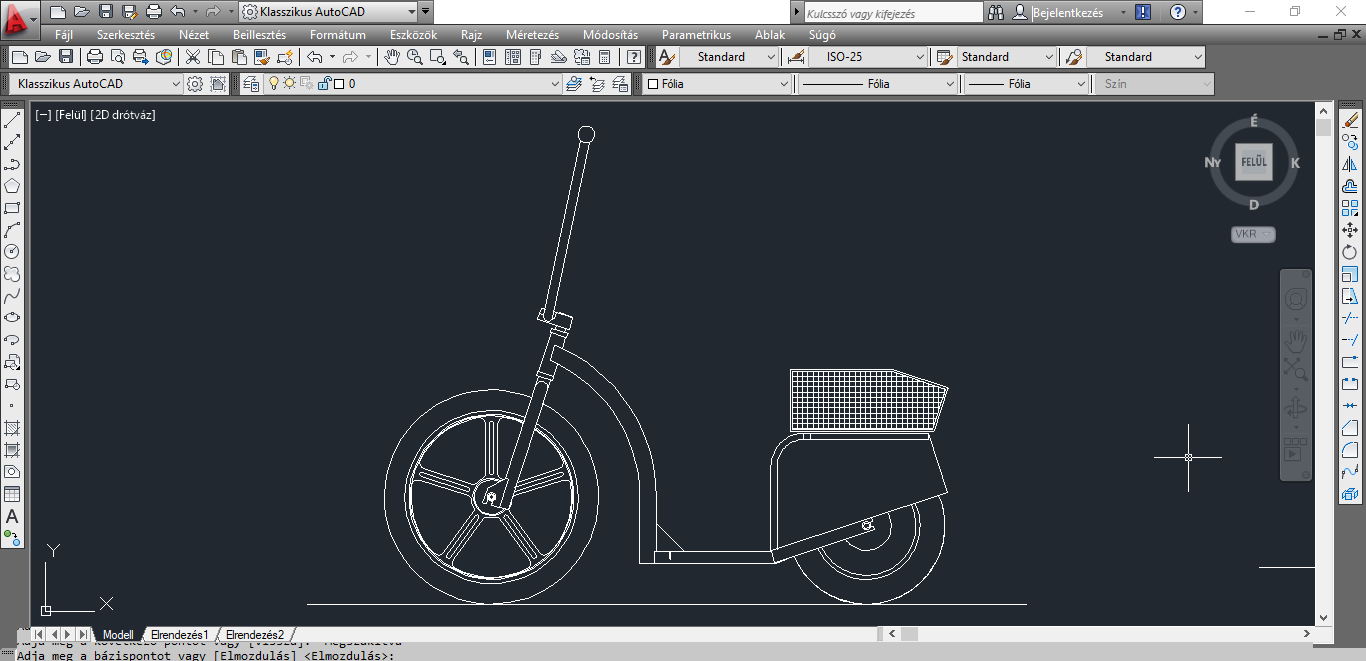Image resolution: width=1366 pixels, height=661 pixels.
Task: Open the Workspace Settings gear icon
Action: click(195, 84)
